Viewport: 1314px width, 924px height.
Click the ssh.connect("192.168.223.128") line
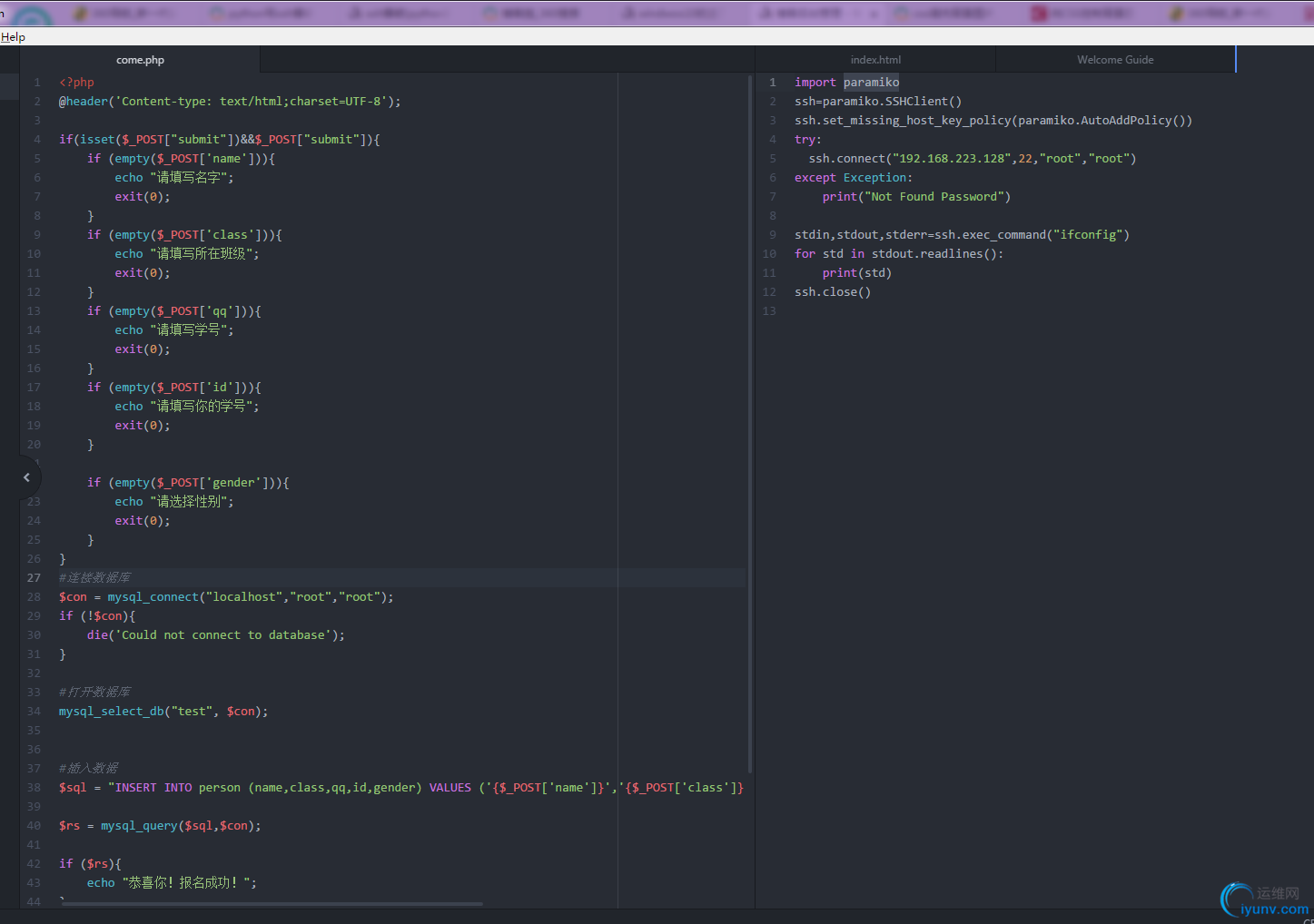[x=973, y=159]
